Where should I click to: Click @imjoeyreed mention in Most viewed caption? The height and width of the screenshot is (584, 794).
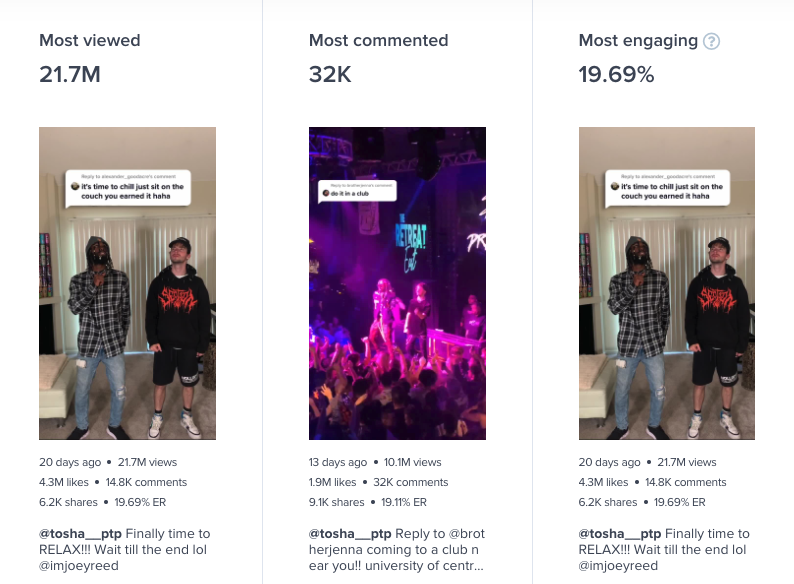pyautogui.click(x=79, y=566)
